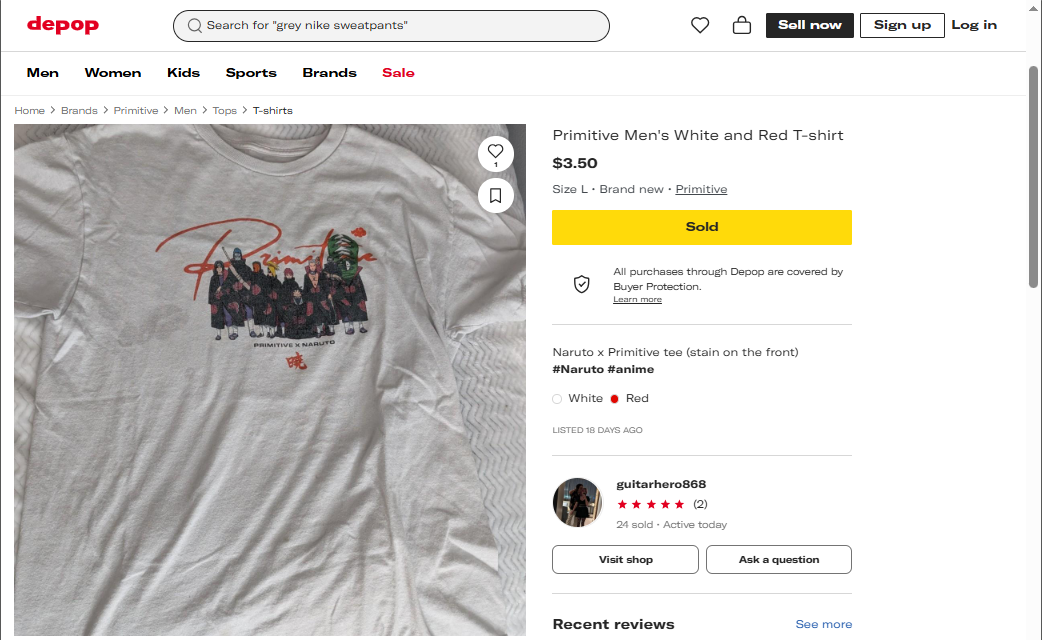Image resolution: width=1042 pixels, height=640 pixels.
Task: Click the red color swatch
Action: (615, 398)
